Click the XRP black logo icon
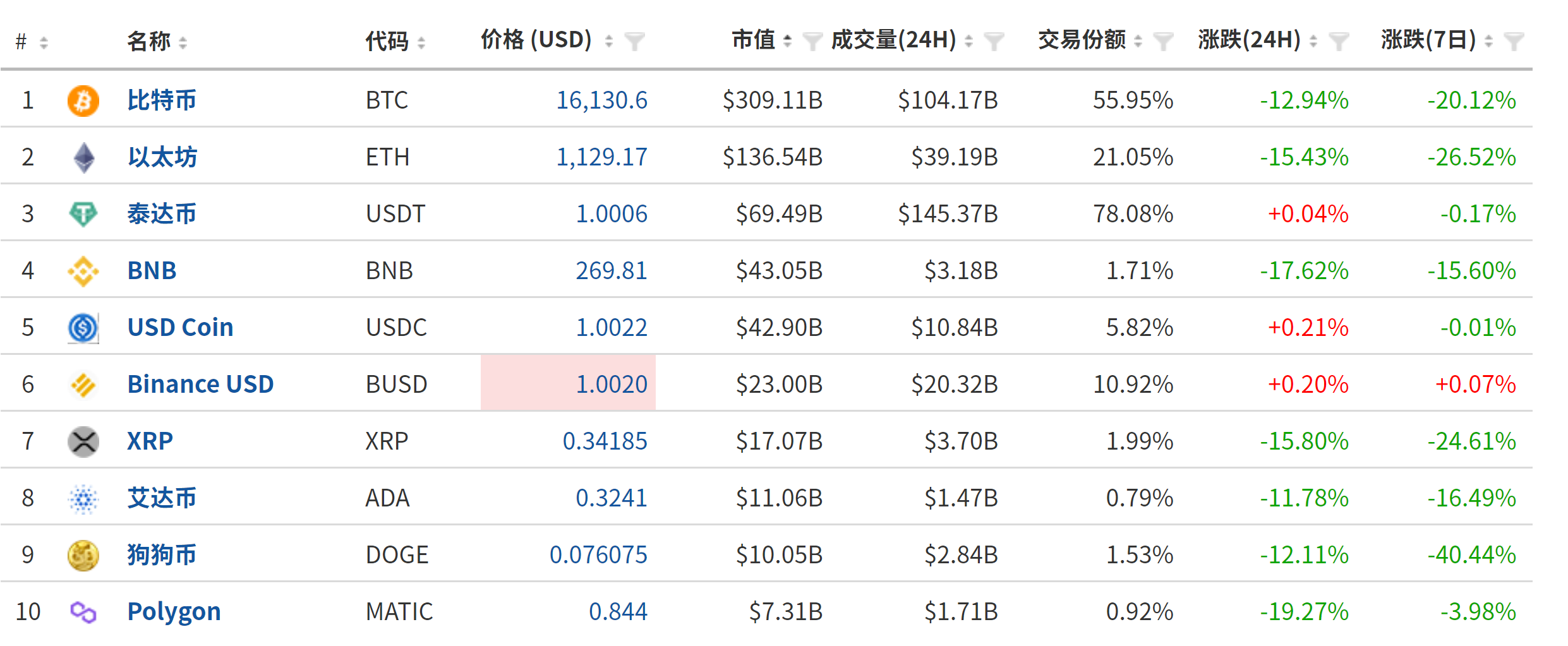 click(x=83, y=442)
